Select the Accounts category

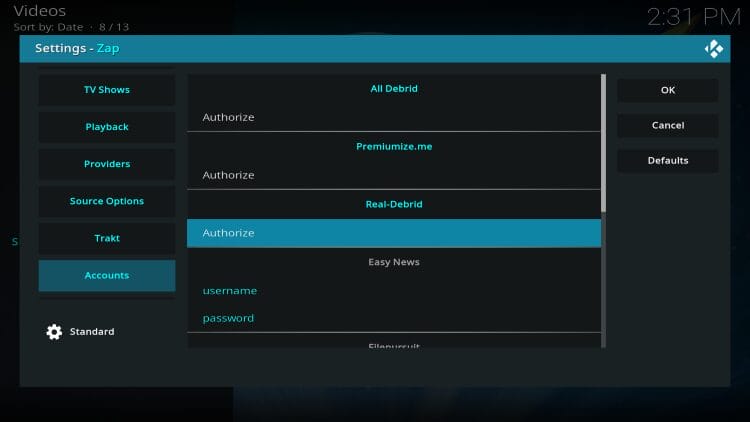(107, 276)
